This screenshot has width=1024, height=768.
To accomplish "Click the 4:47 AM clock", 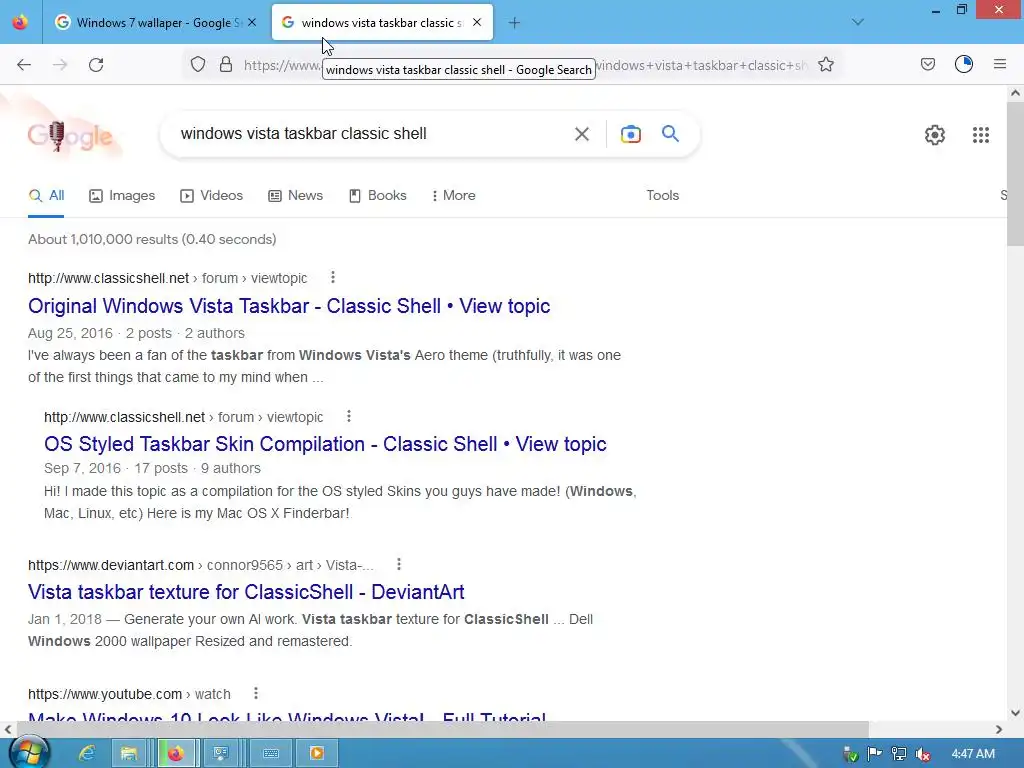I will (x=973, y=754).
